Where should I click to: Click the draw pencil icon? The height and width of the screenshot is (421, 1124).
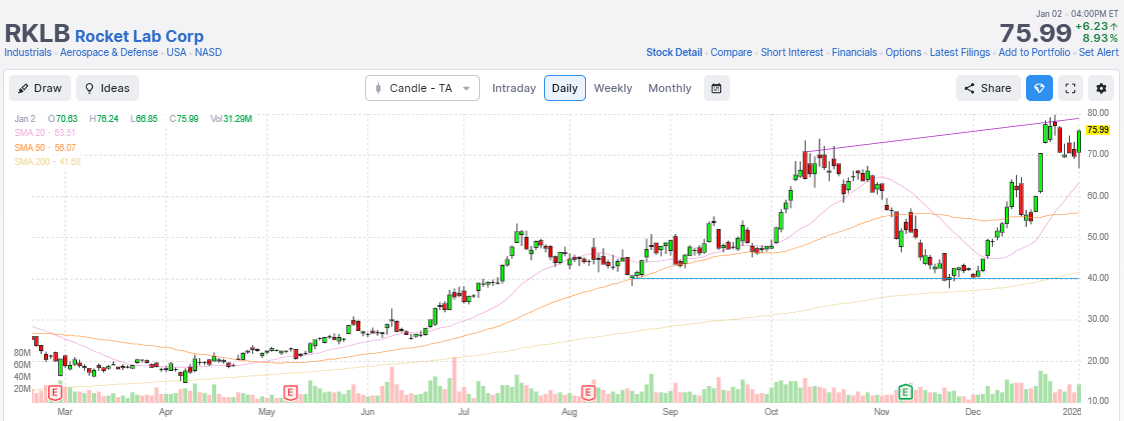[23, 88]
